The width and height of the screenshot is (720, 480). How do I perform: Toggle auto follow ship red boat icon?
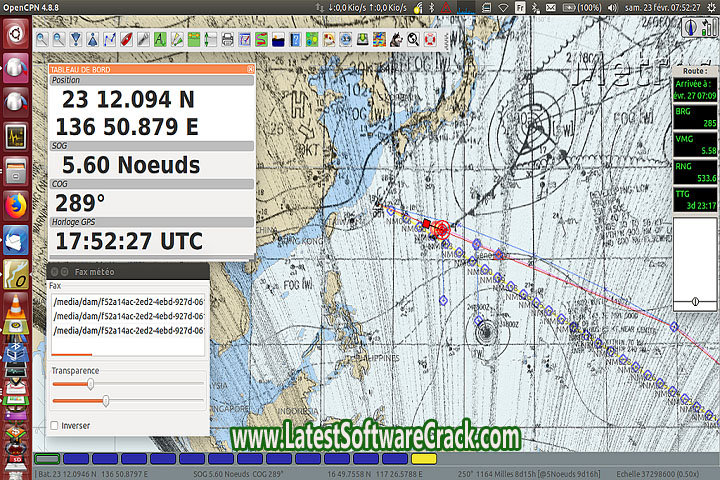pos(127,40)
